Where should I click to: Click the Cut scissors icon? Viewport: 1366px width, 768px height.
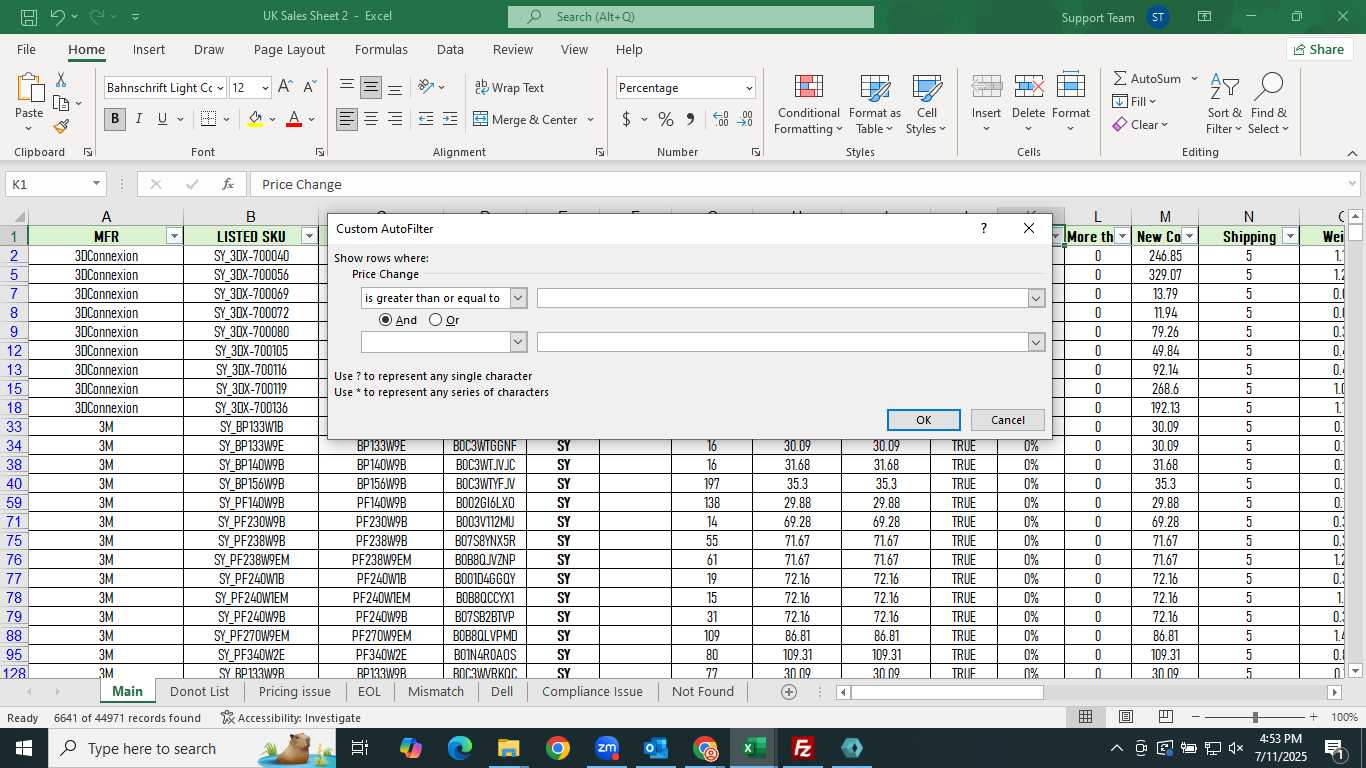pyautogui.click(x=61, y=79)
